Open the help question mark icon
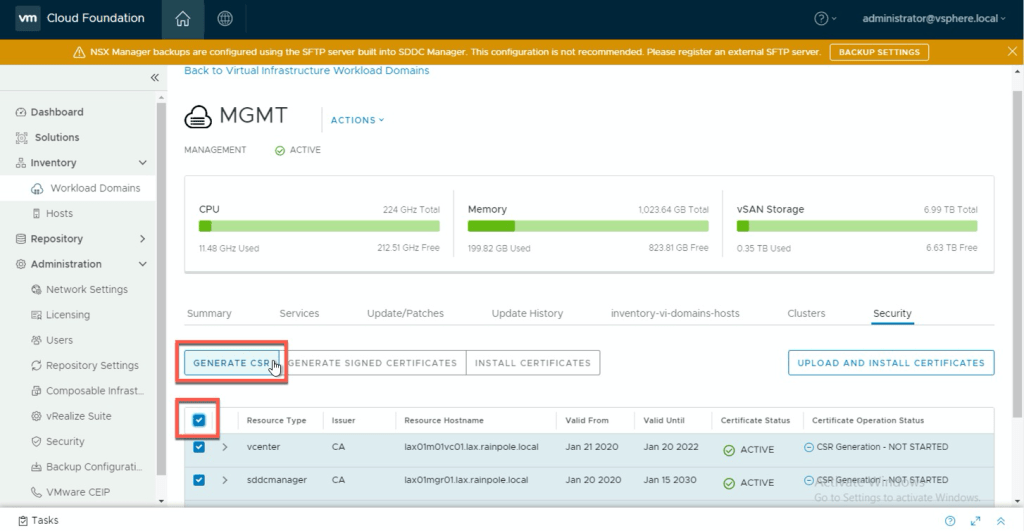This screenshot has width=1024, height=531. [821, 18]
